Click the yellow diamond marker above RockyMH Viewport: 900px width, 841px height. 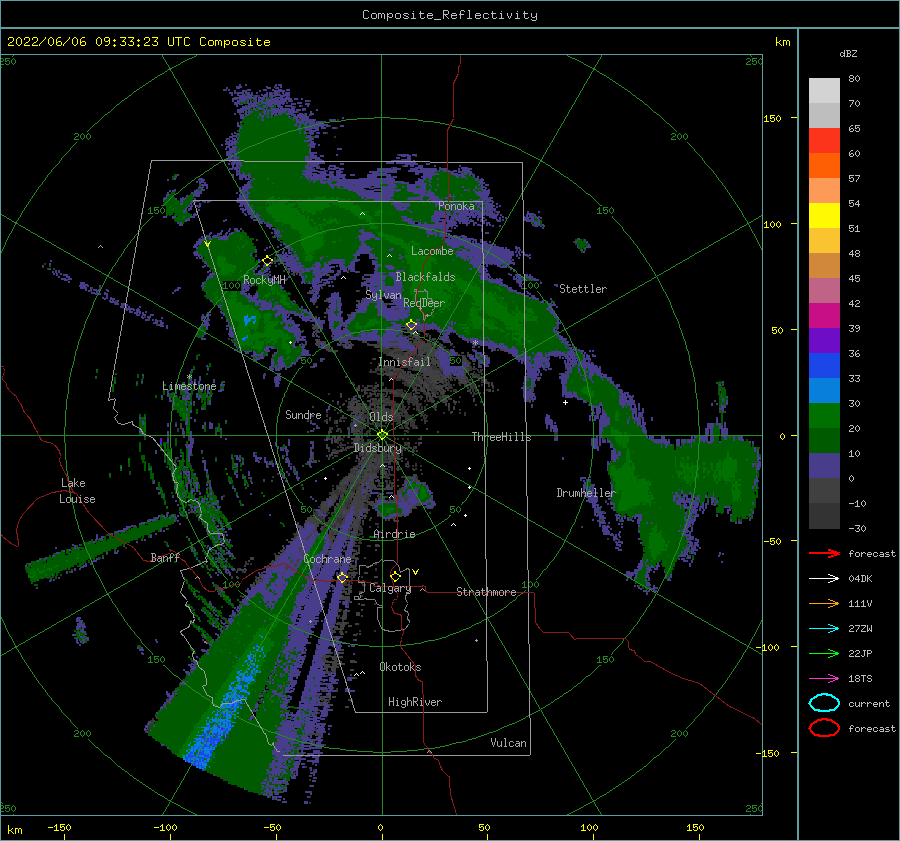click(267, 261)
